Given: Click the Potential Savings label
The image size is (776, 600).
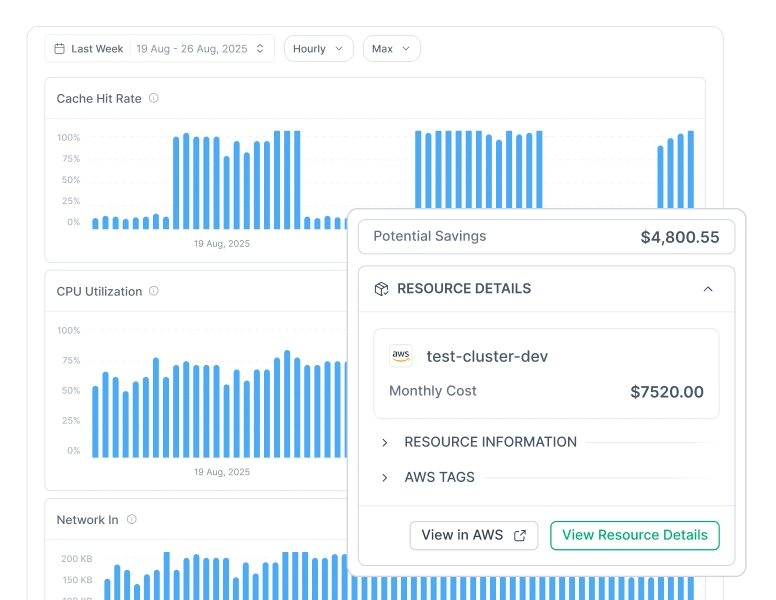Looking at the screenshot, I should tap(430, 236).
